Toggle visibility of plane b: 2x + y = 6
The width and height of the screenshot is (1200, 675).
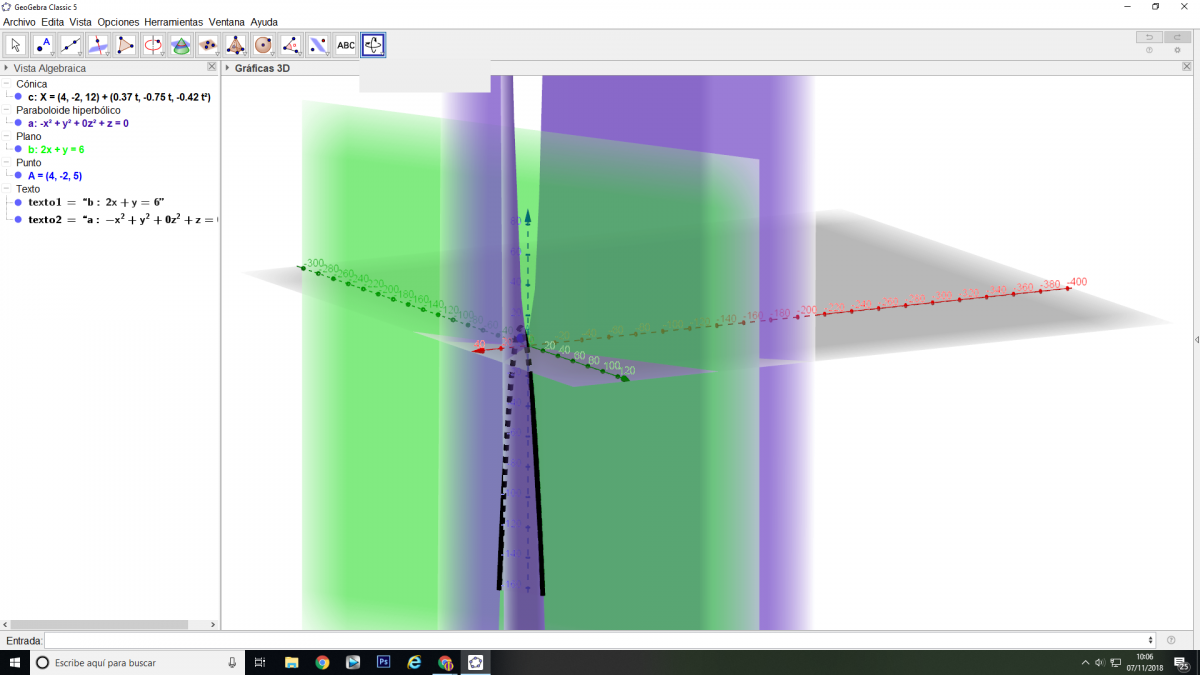(18, 149)
